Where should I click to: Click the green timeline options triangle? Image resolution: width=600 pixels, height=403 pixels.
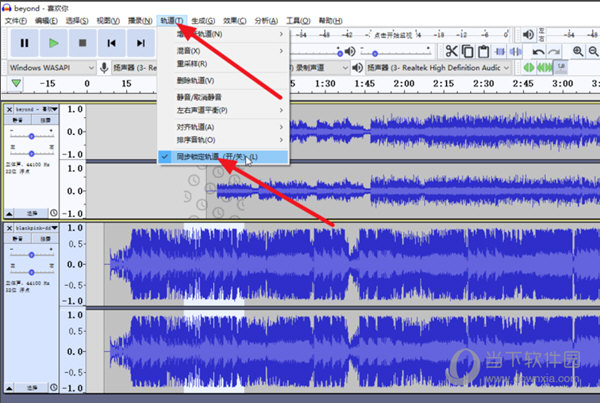coord(16,83)
